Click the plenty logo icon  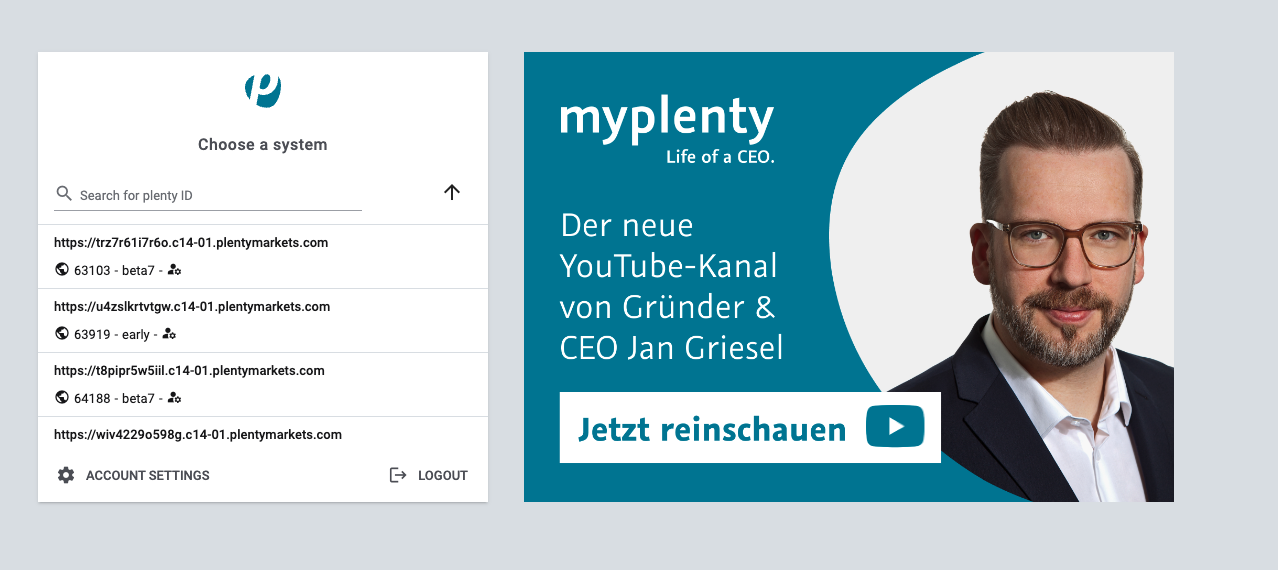[263, 90]
